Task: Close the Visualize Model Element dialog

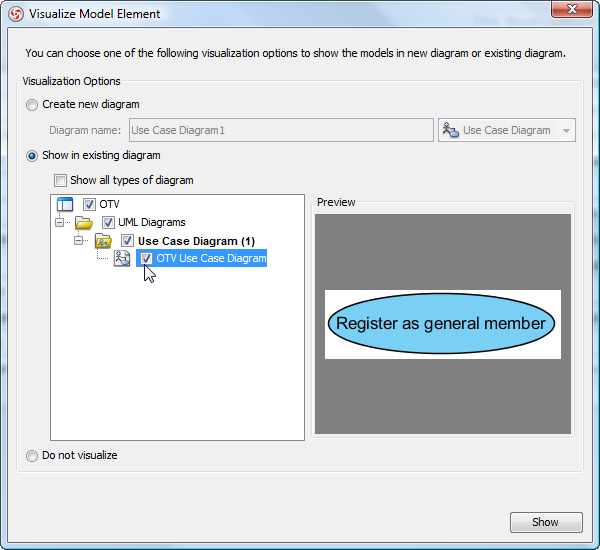Action: 572,9
